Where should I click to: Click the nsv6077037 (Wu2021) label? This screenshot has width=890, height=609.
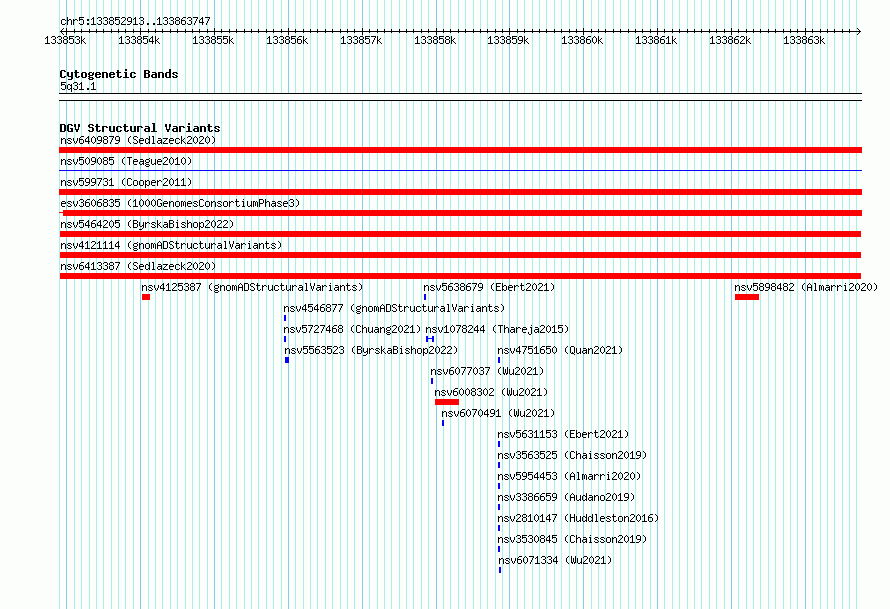pyautogui.click(x=487, y=371)
